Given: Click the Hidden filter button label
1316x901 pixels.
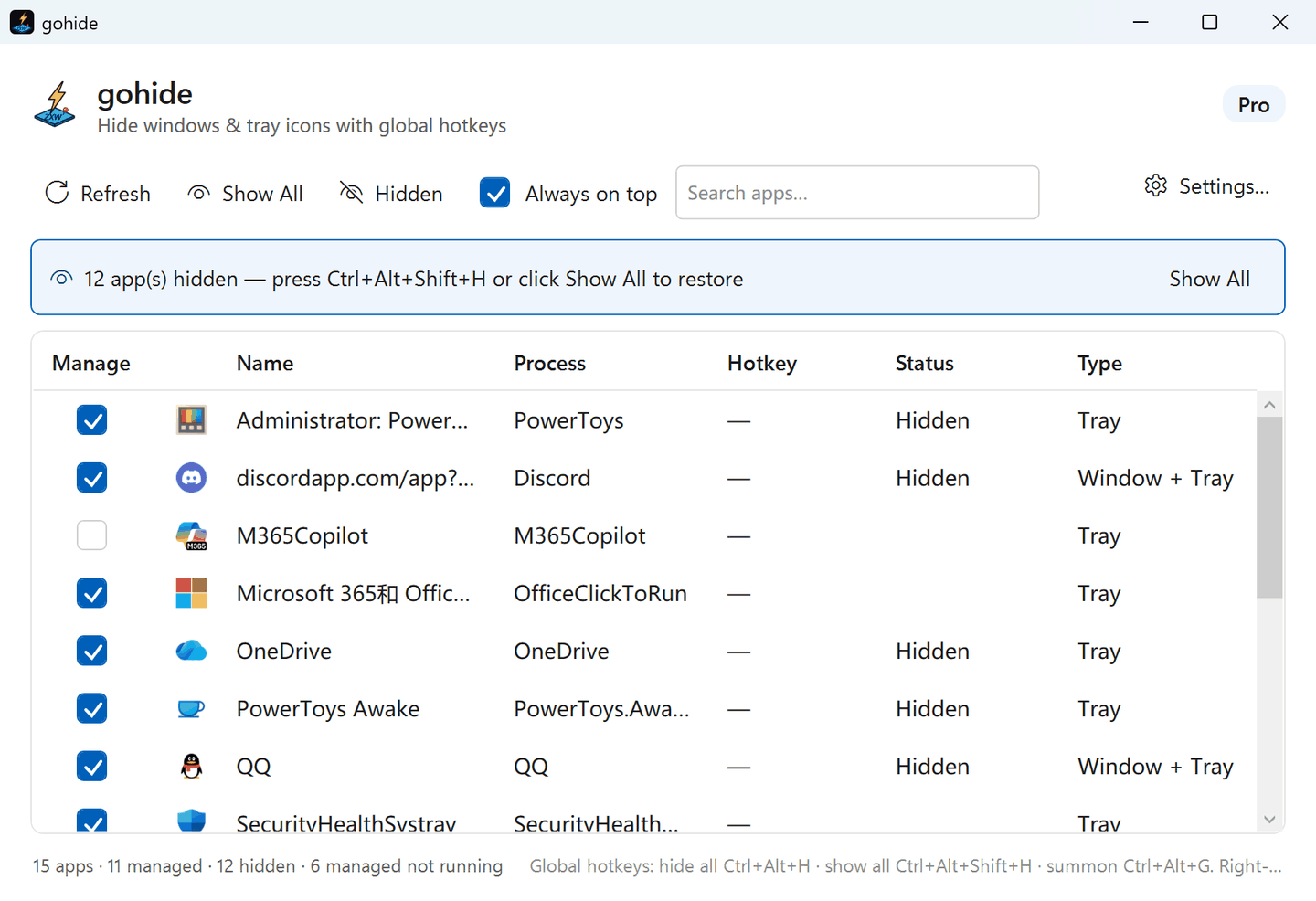Looking at the screenshot, I should point(409,194).
